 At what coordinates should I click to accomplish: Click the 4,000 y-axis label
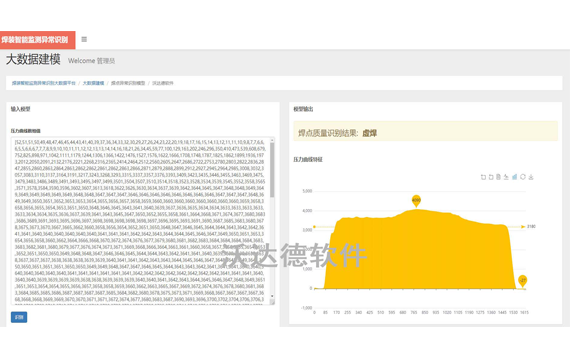click(307, 211)
